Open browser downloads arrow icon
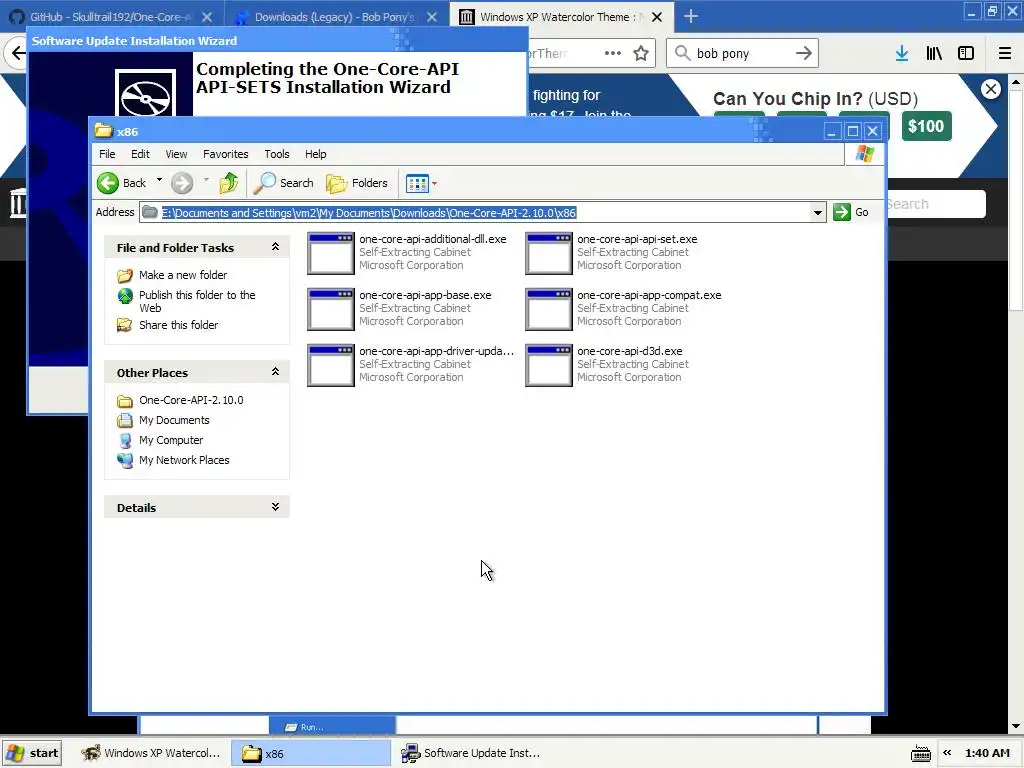1024x768 pixels. pyautogui.click(x=902, y=53)
